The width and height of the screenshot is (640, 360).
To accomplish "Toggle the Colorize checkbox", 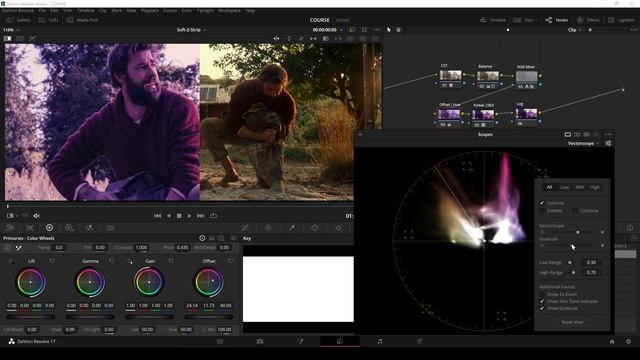I will pos(542,203).
